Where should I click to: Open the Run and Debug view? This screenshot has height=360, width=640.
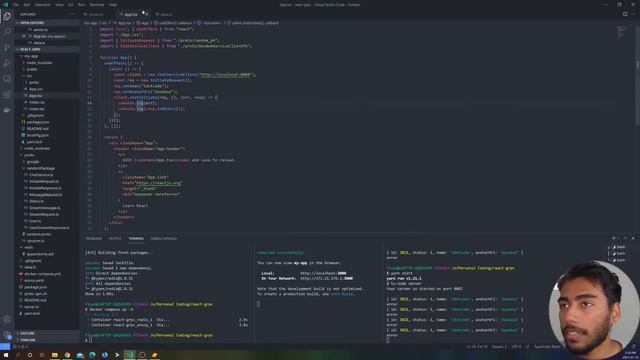pos(7,63)
